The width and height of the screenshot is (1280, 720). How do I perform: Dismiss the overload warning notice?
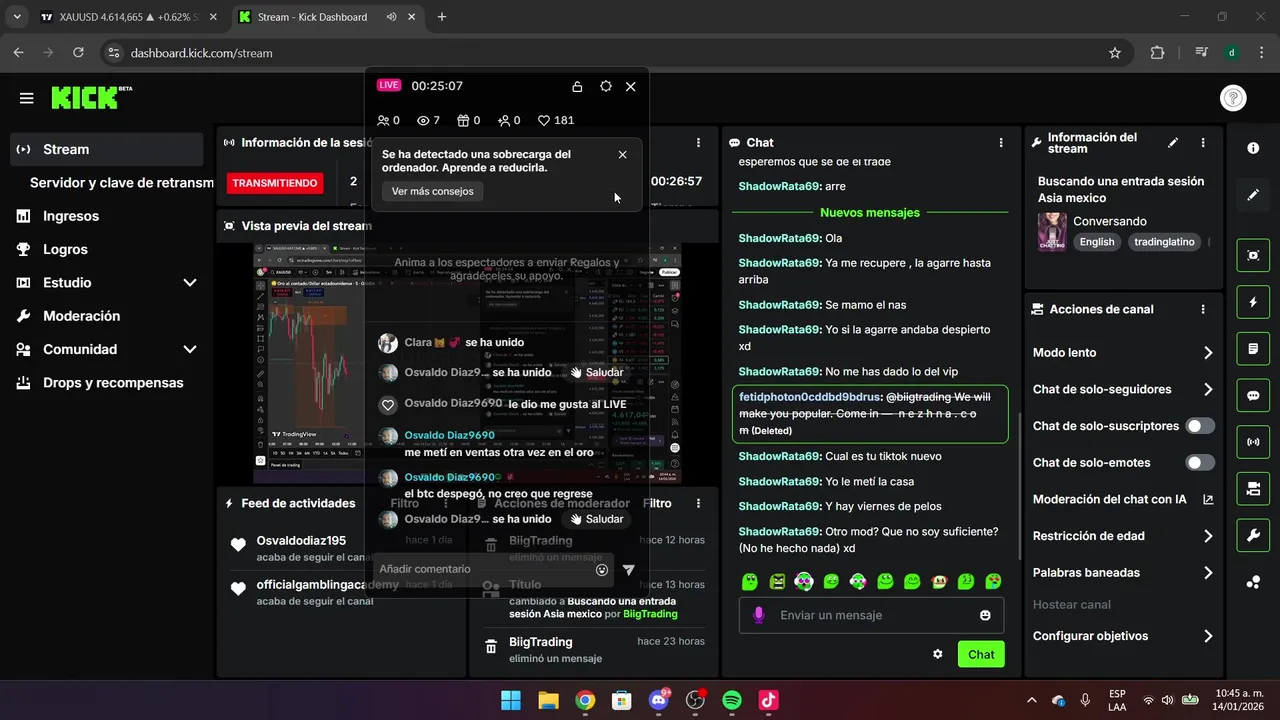[622, 155]
